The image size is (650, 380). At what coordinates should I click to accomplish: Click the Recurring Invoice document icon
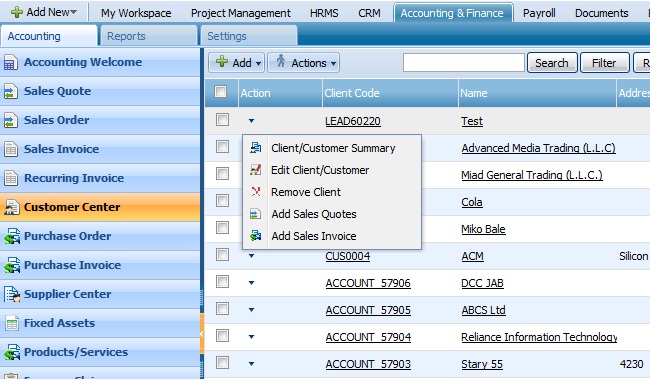[11, 179]
